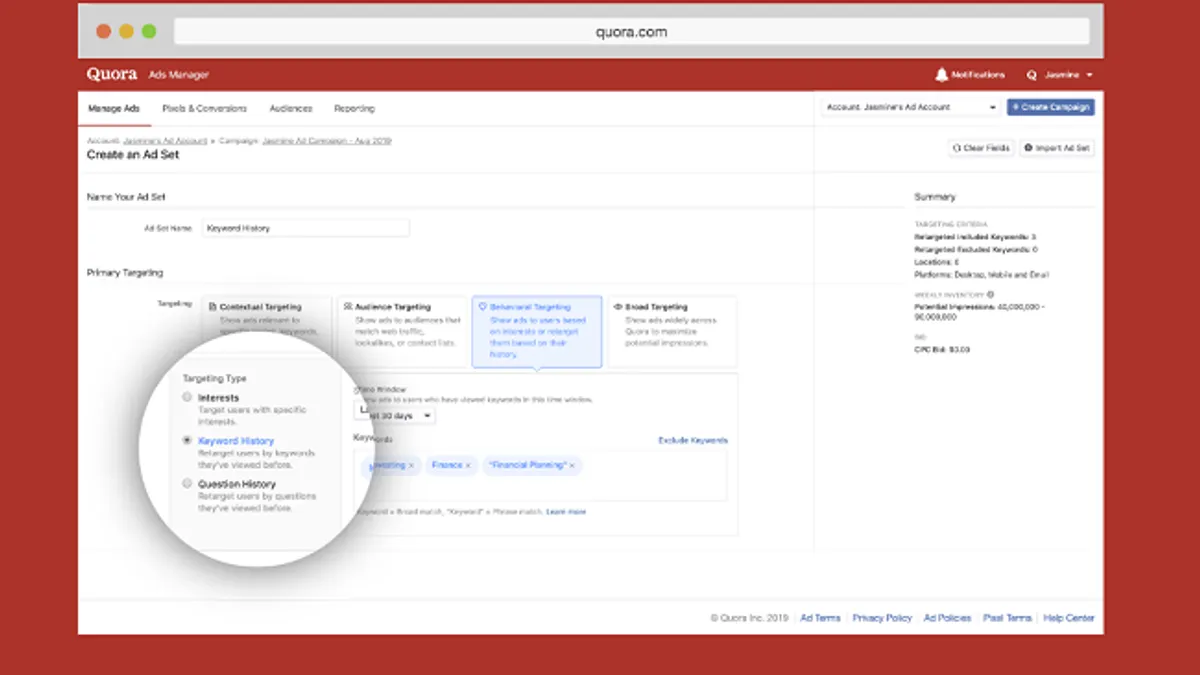Click the Exclude Keywords link
The height and width of the screenshot is (675, 1200).
pyautogui.click(x=692, y=440)
